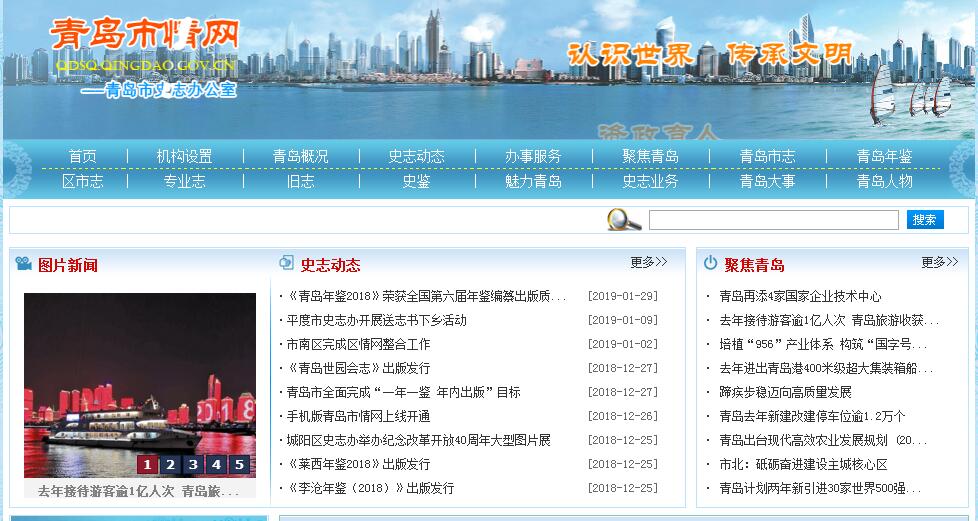Open article 《莱西年鉴2018》出版发行

pyautogui.click(x=358, y=464)
